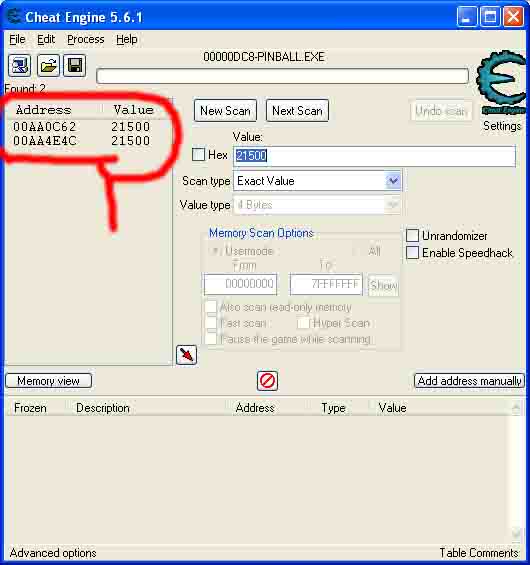Open a saved cheat table file
Screen dimensions: 530x565
(48, 66)
